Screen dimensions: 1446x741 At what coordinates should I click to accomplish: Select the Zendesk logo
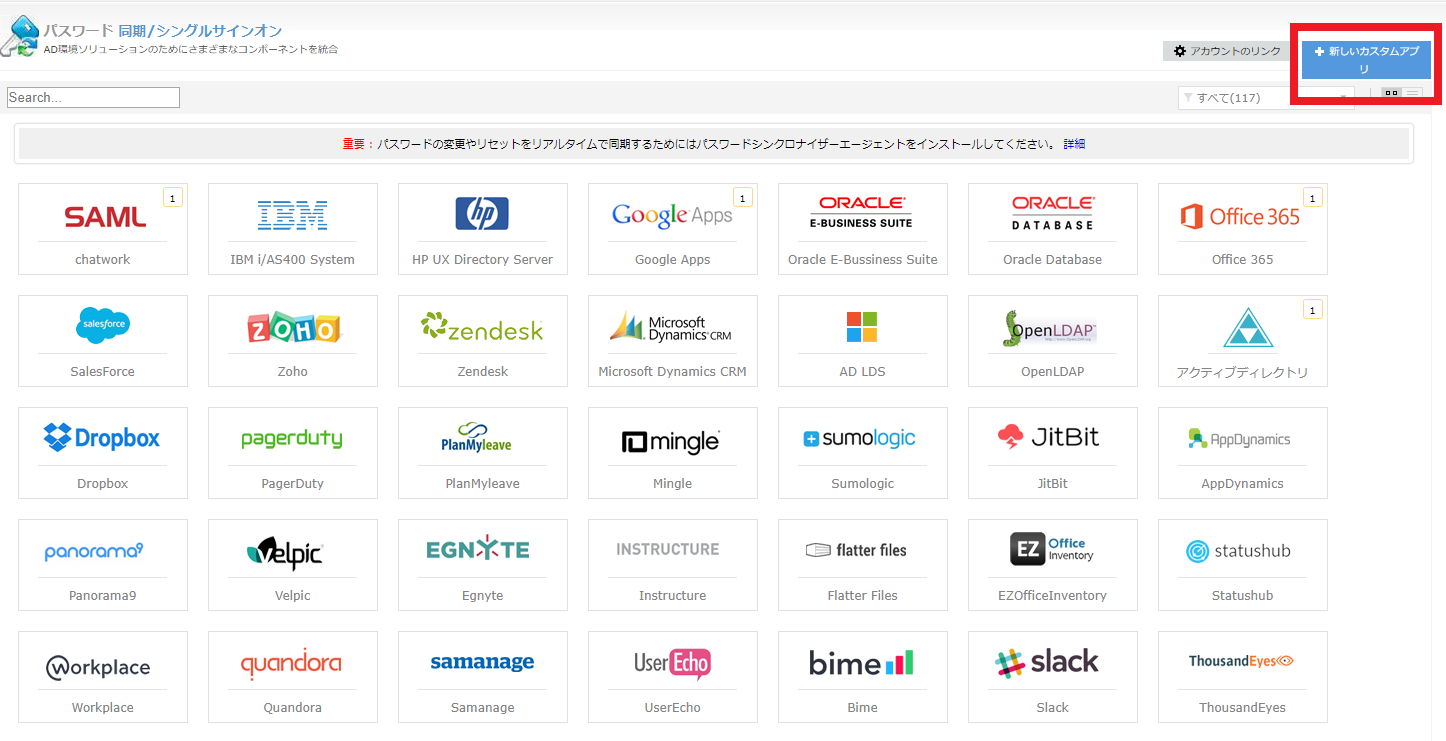483,327
